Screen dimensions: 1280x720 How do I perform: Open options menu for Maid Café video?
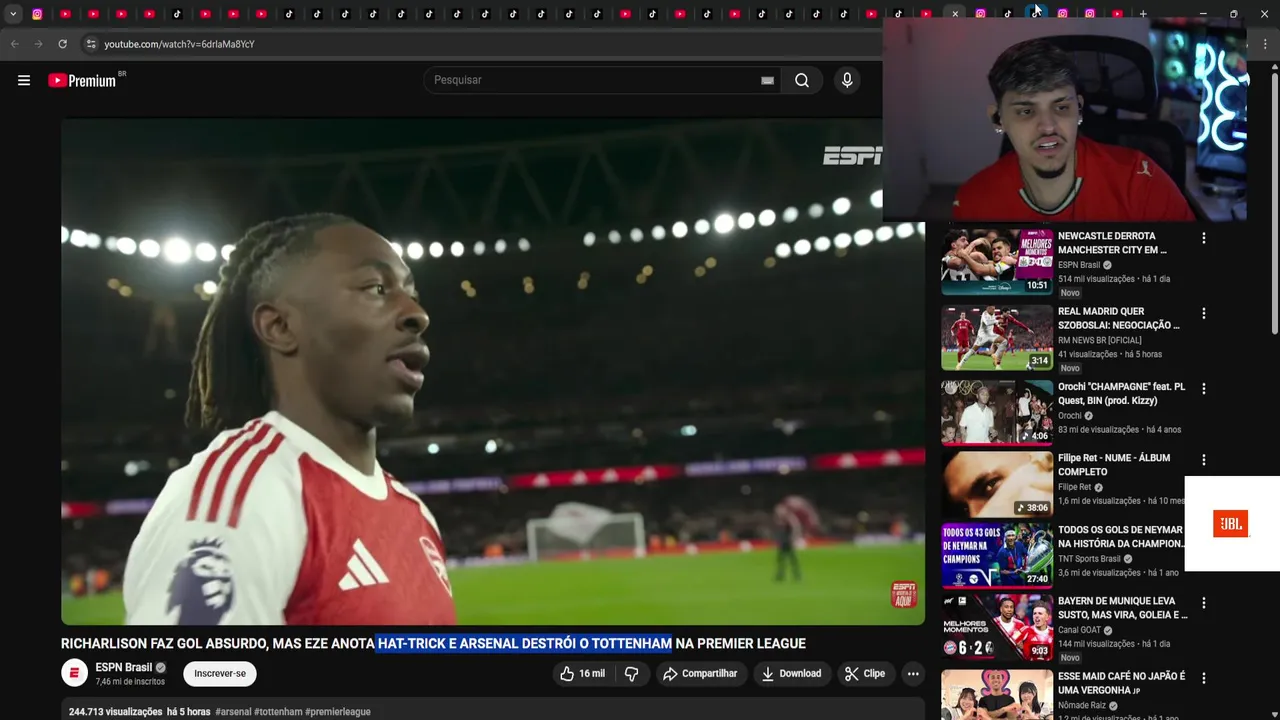tap(1204, 678)
